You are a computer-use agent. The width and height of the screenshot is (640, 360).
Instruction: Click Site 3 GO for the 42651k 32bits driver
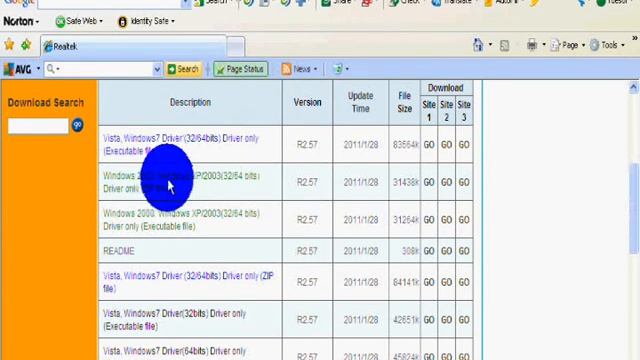(464, 320)
